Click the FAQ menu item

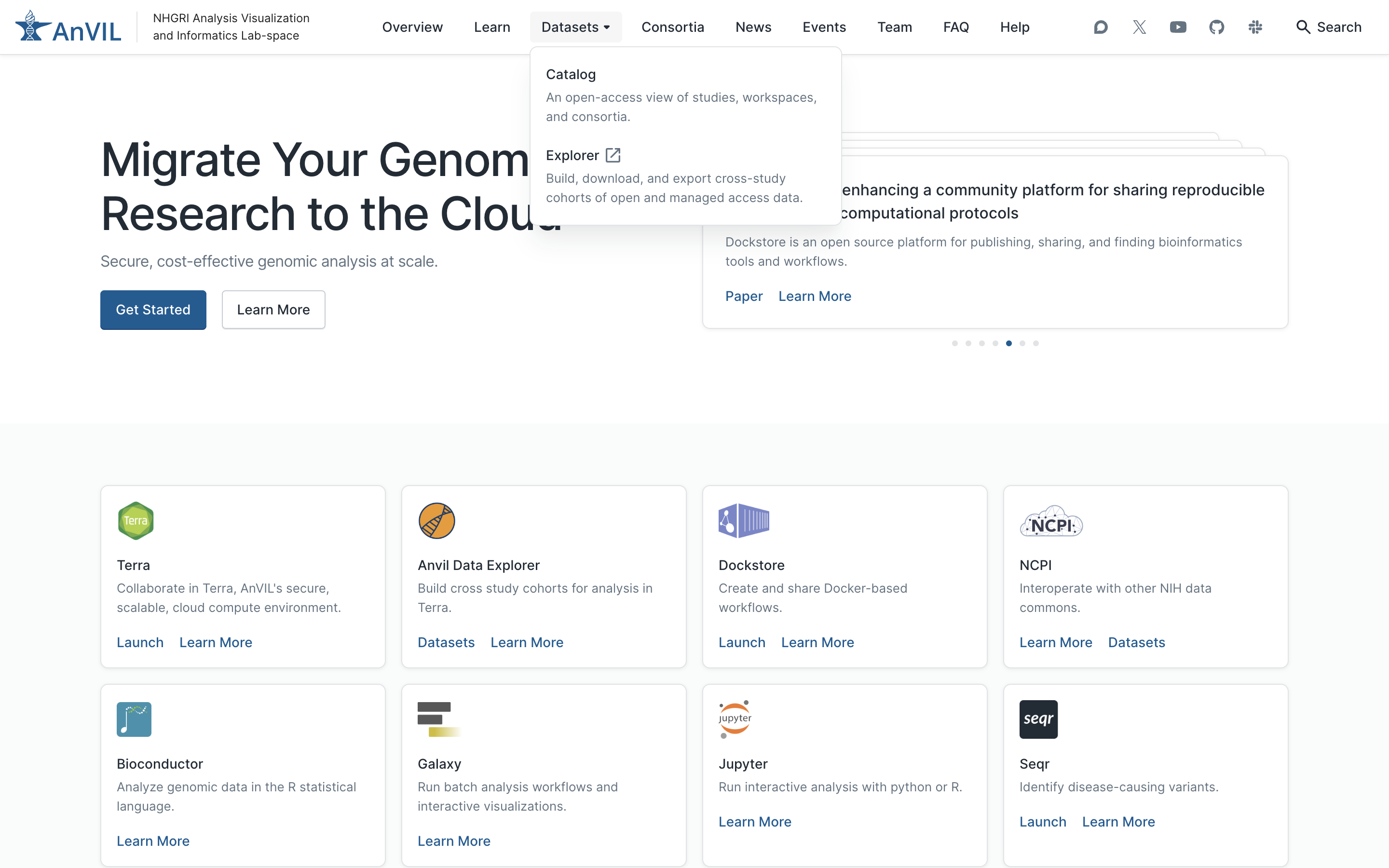point(956,27)
